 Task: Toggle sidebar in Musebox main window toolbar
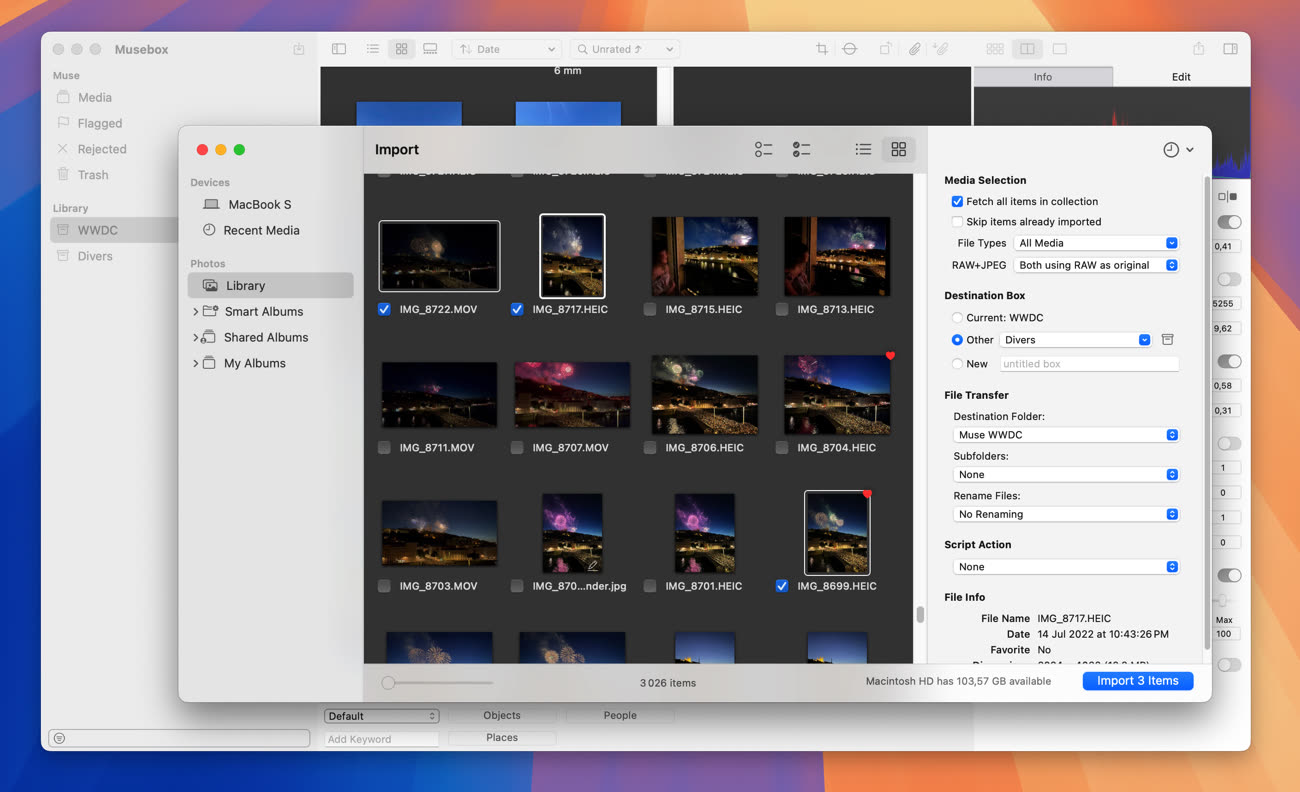[x=339, y=49]
